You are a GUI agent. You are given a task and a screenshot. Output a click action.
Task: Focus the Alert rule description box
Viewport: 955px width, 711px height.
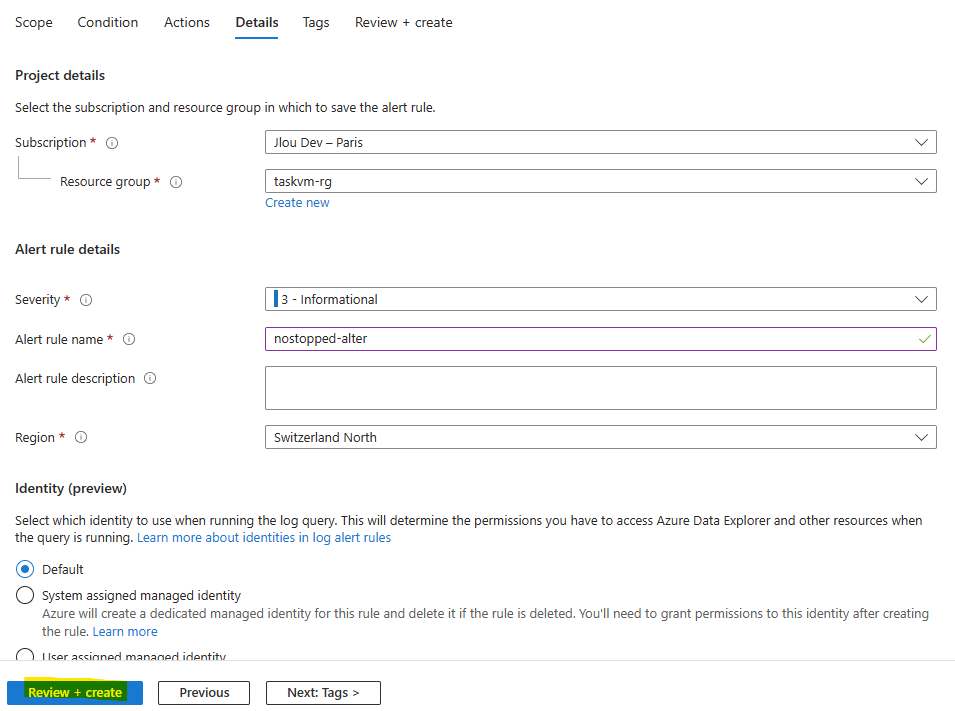coord(601,388)
